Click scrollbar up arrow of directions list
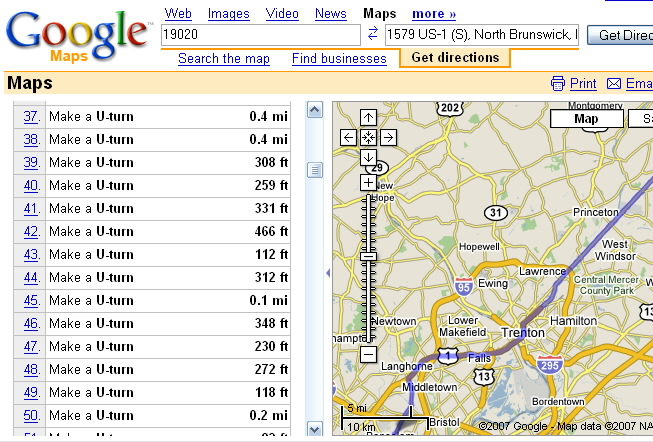Viewport: 653px width, 442px height. (315, 110)
